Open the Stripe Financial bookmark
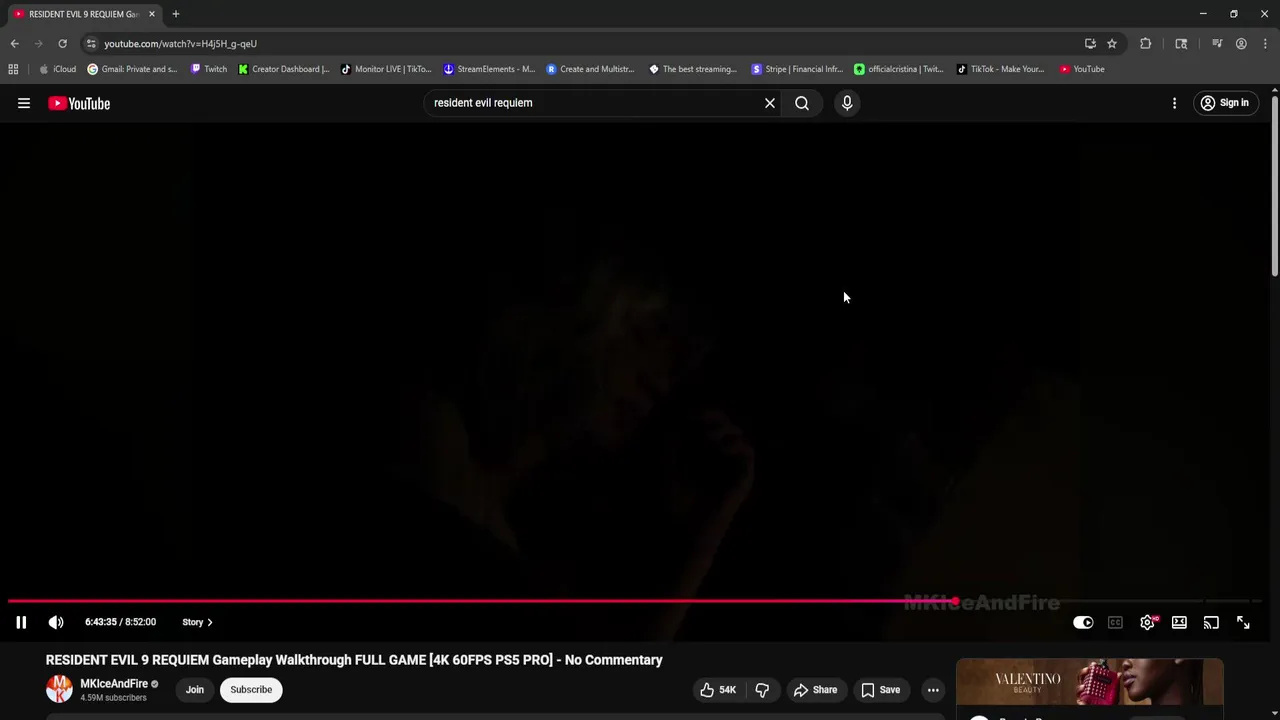Image resolution: width=1280 pixels, height=720 pixels. [797, 69]
